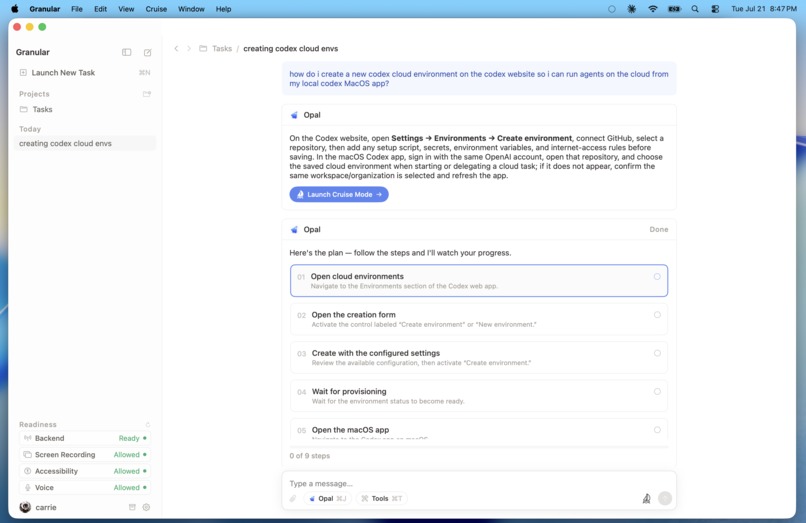Image resolution: width=806 pixels, height=523 pixels.
Task: Click the Done label on plan card
Action: coord(658,229)
